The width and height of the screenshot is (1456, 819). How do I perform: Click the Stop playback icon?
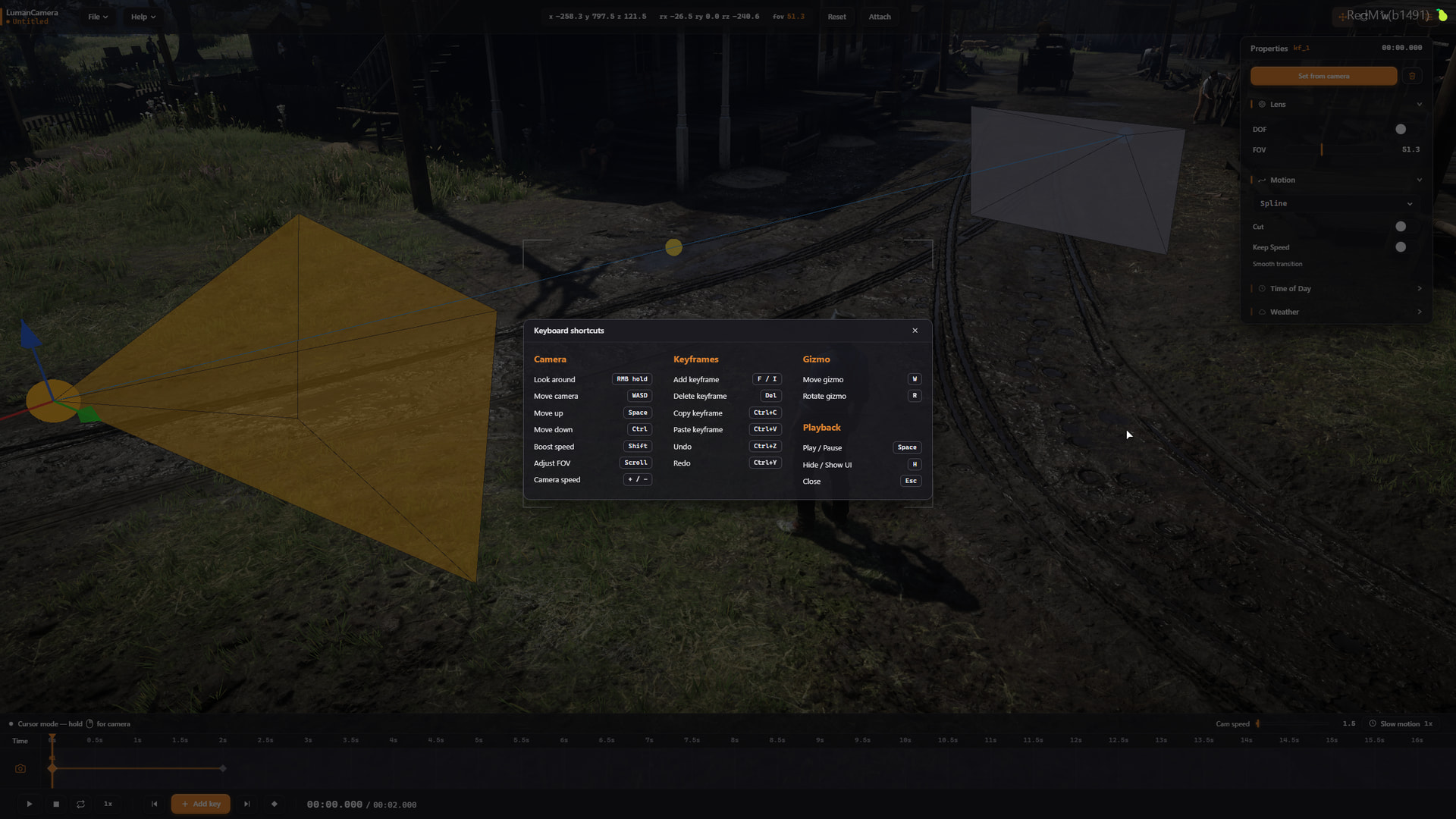(56, 804)
